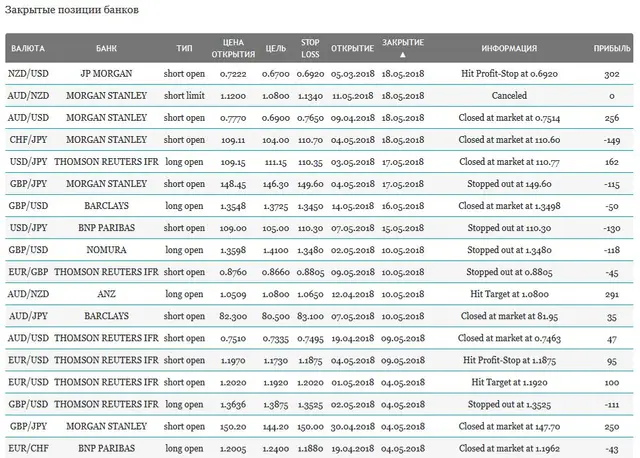Click 'Hit Target at 1.0800' cell
The height and width of the screenshot is (458, 640).
tap(509, 294)
